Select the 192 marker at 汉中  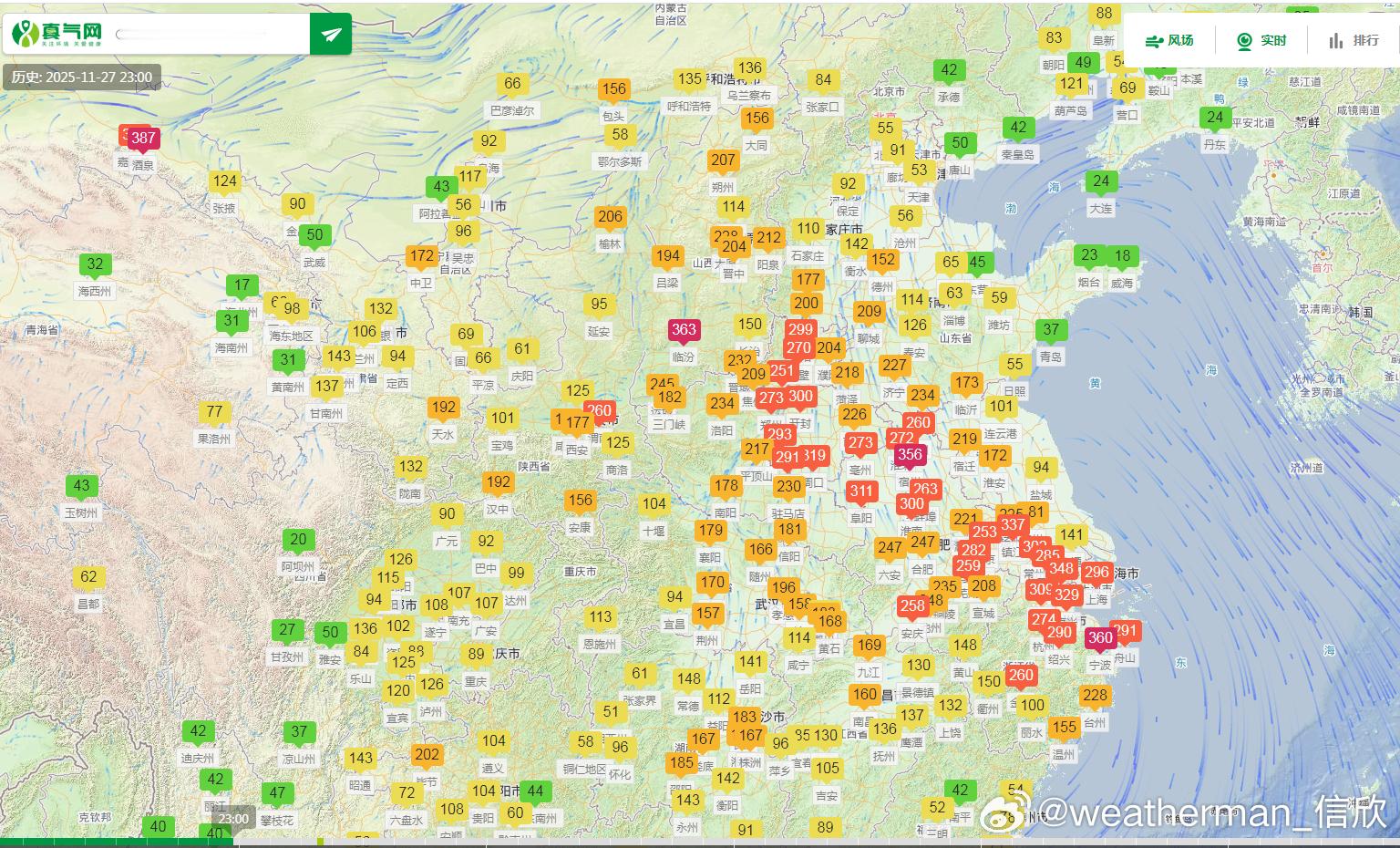coord(498,482)
